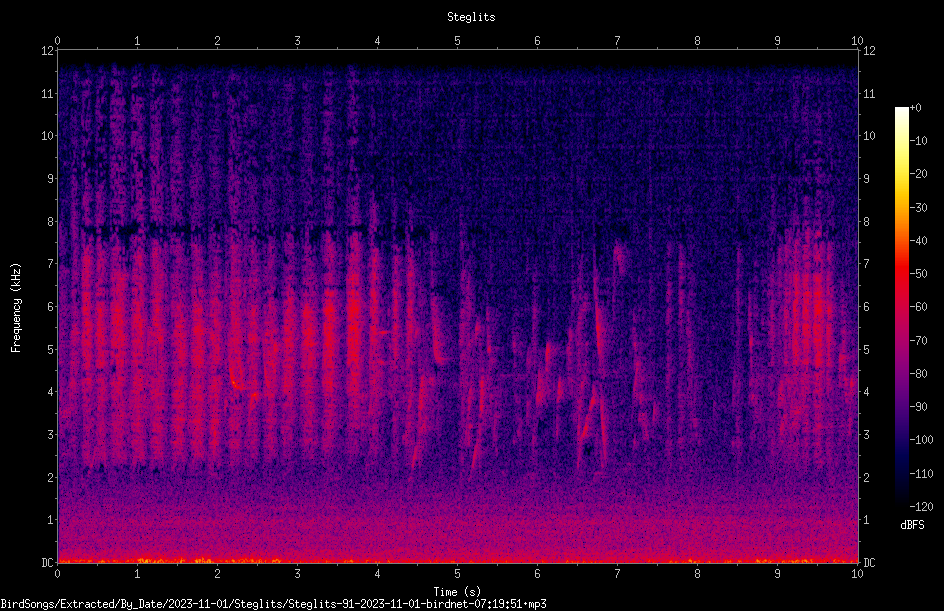This screenshot has height=611, width=944.
Task: Click the file path text at bottom
Action: tap(273, 604)
